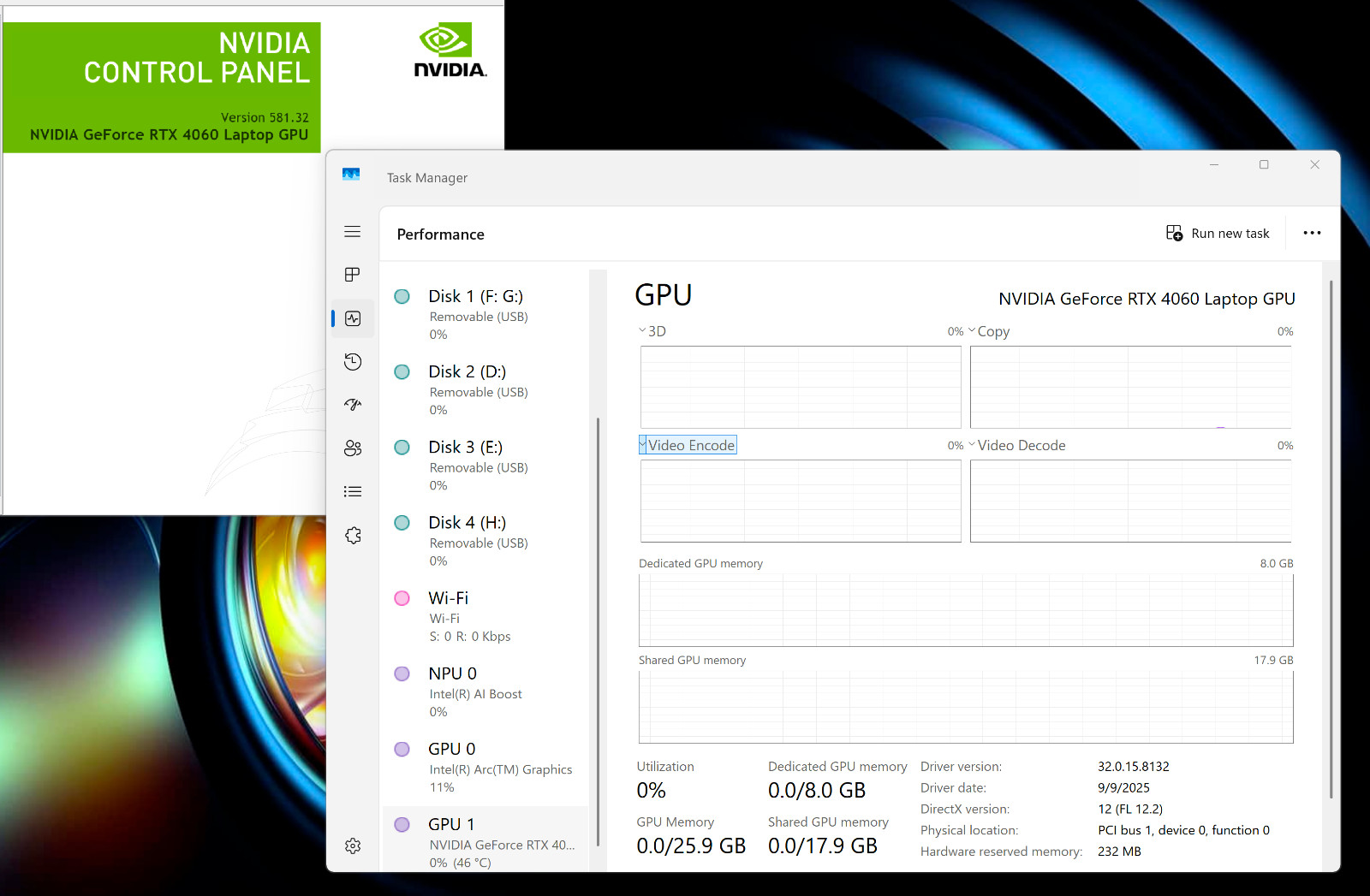
Task: Open the Details list sidebar icon
Action: click(352, 491)
